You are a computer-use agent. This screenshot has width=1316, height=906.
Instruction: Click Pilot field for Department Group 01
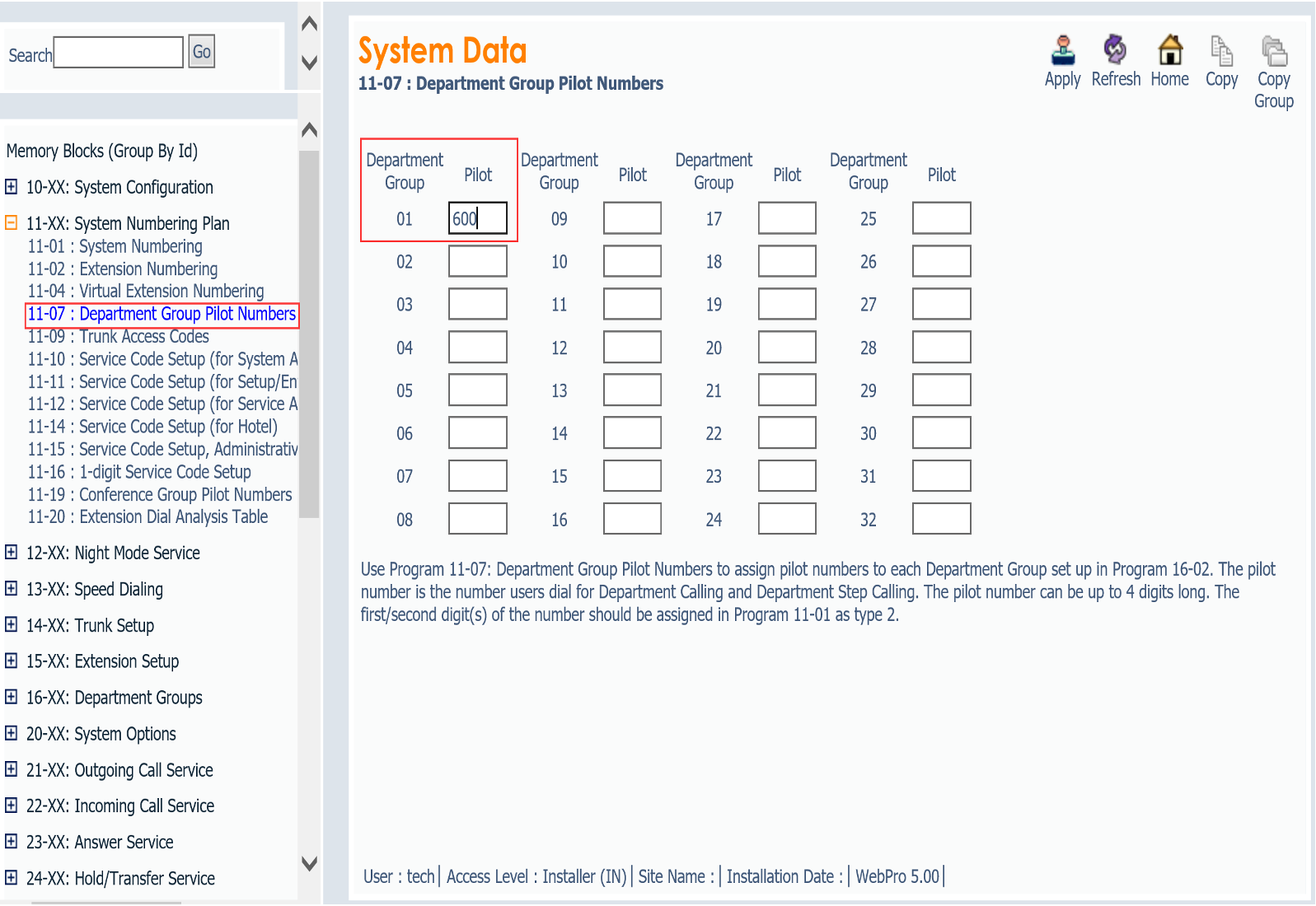click(x=478, y=218)
